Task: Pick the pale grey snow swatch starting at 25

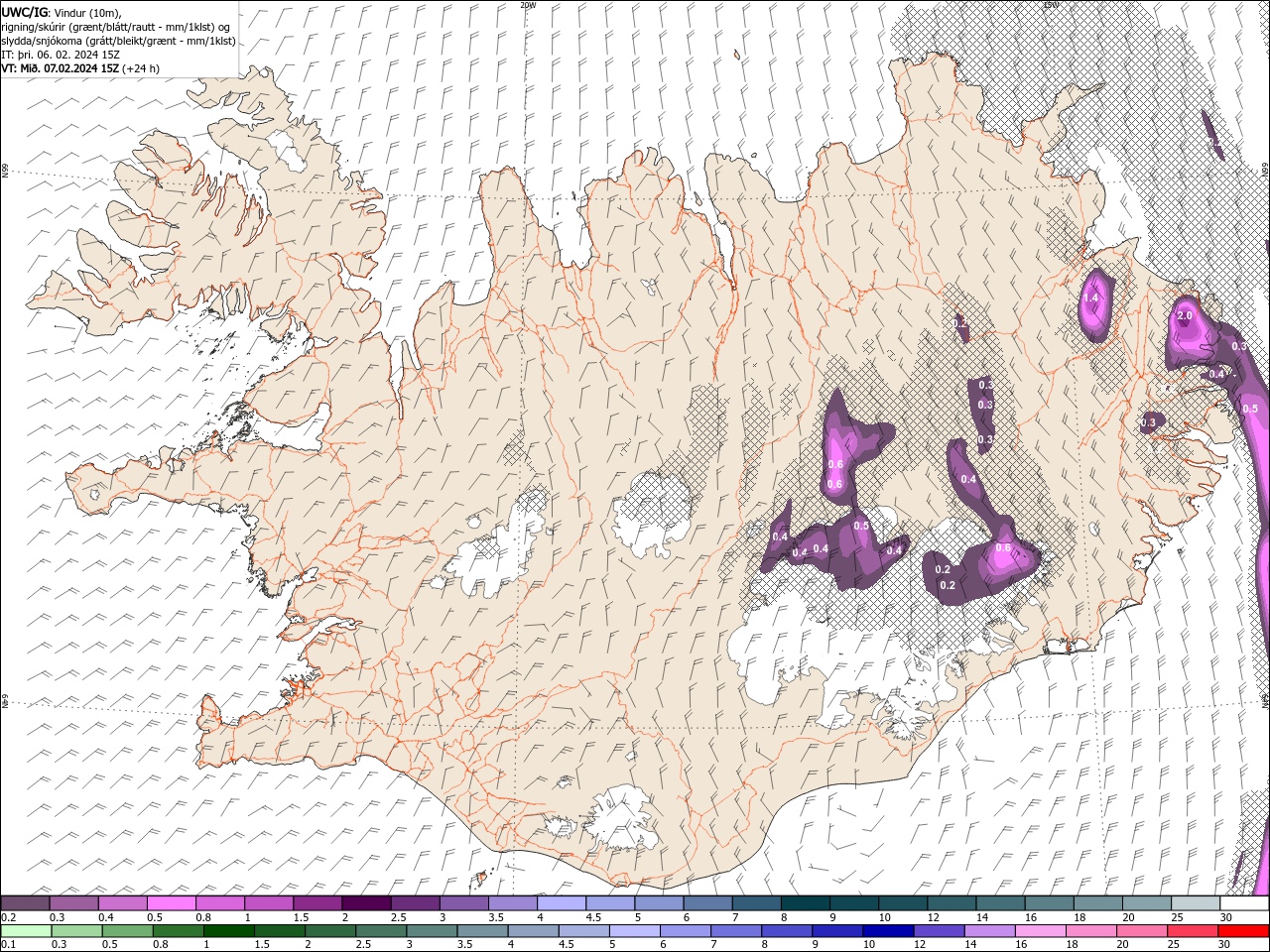Action: click(x=1196, y=903)
